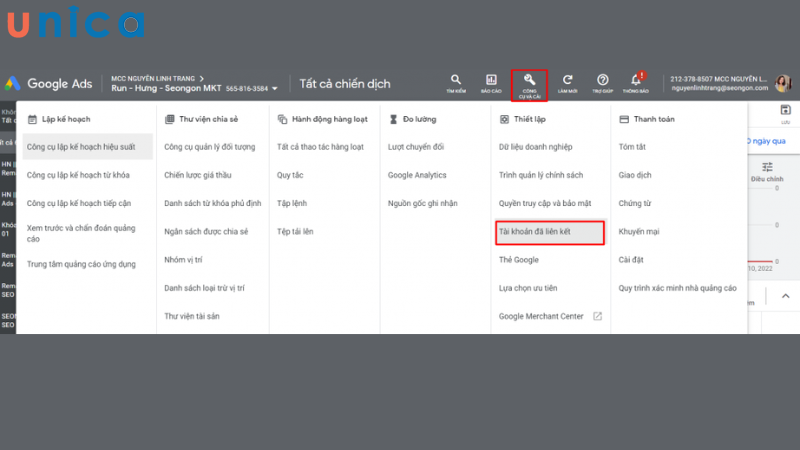Image resolution: width=800 pixels, height=450 pixels.
Task: Open Công cụ lập kế hoạch tiếp cận
Action: 79,203
